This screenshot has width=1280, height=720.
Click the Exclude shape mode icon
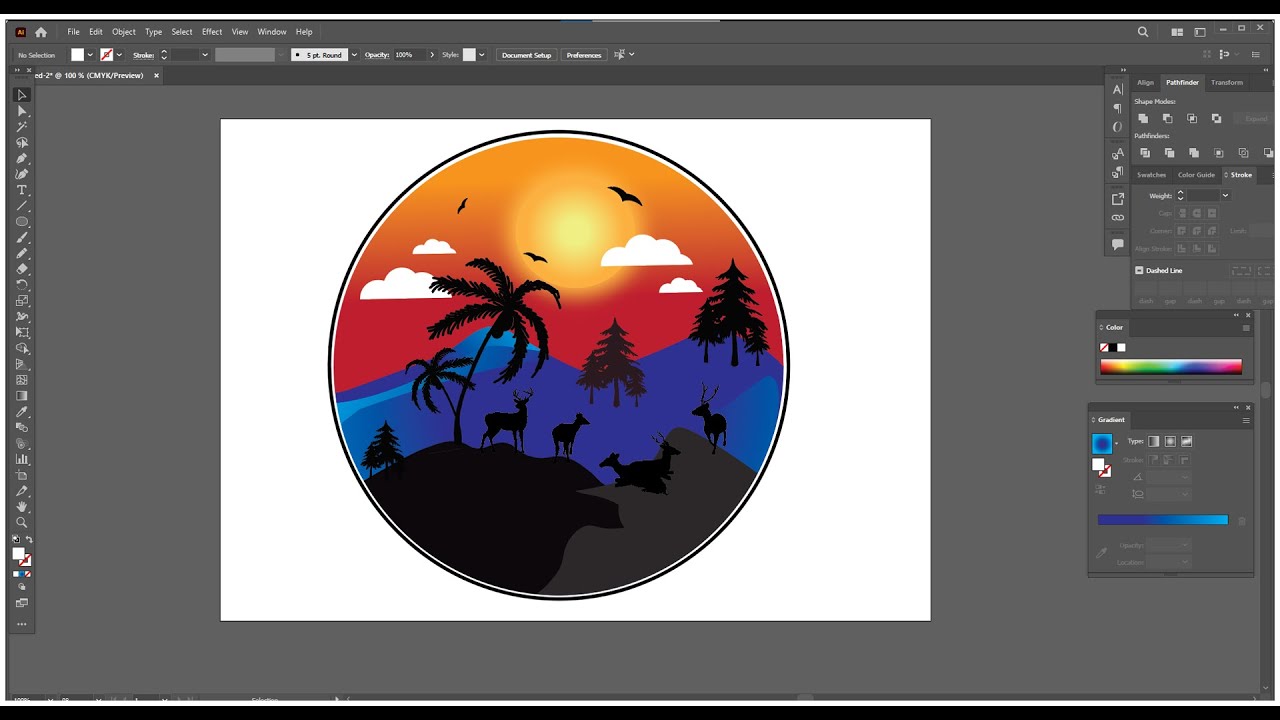point(1216,118)
